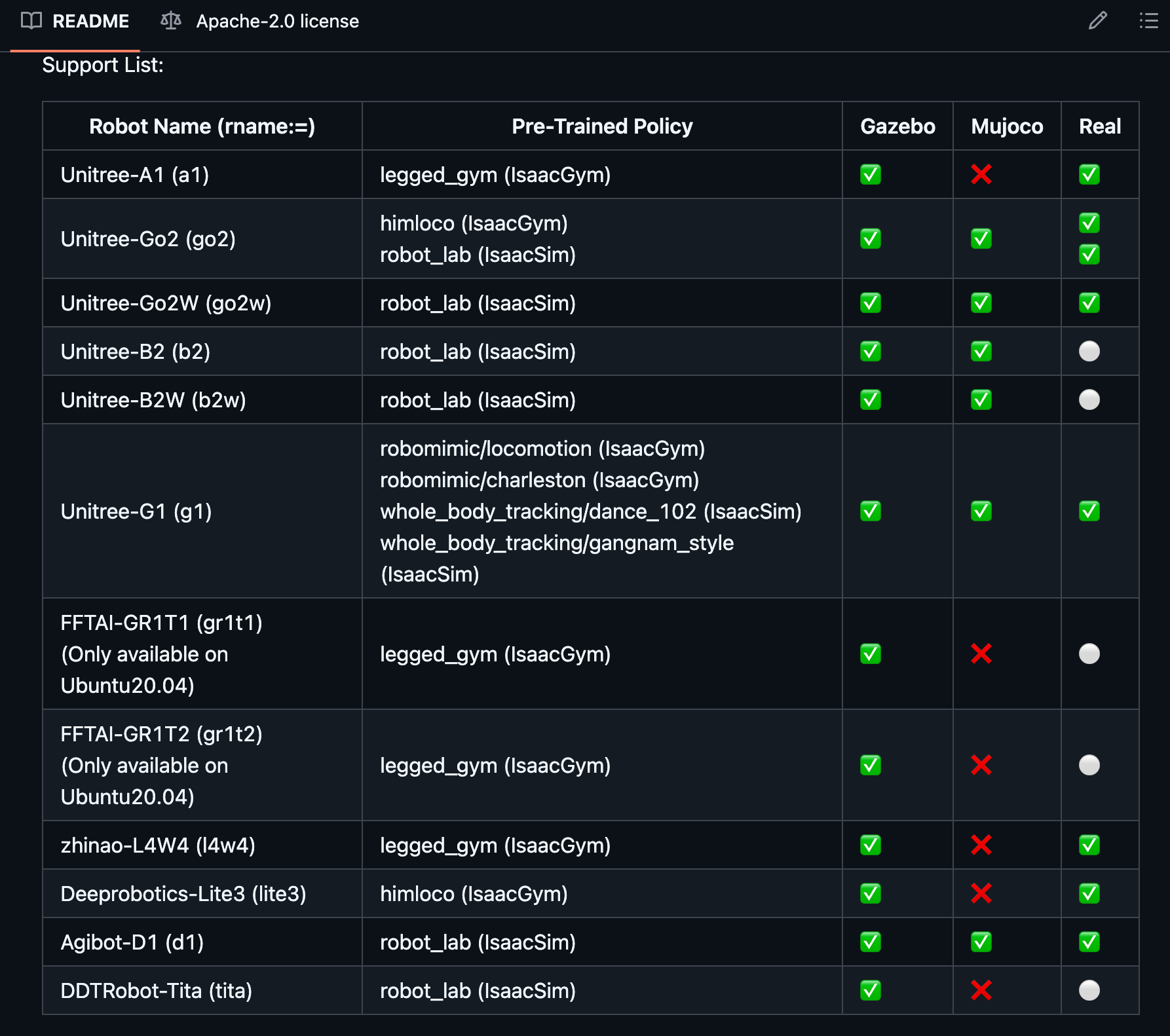Click the 'Real' column header
Viewport: 1170px width, 1036px height.
pos(1100,126)
